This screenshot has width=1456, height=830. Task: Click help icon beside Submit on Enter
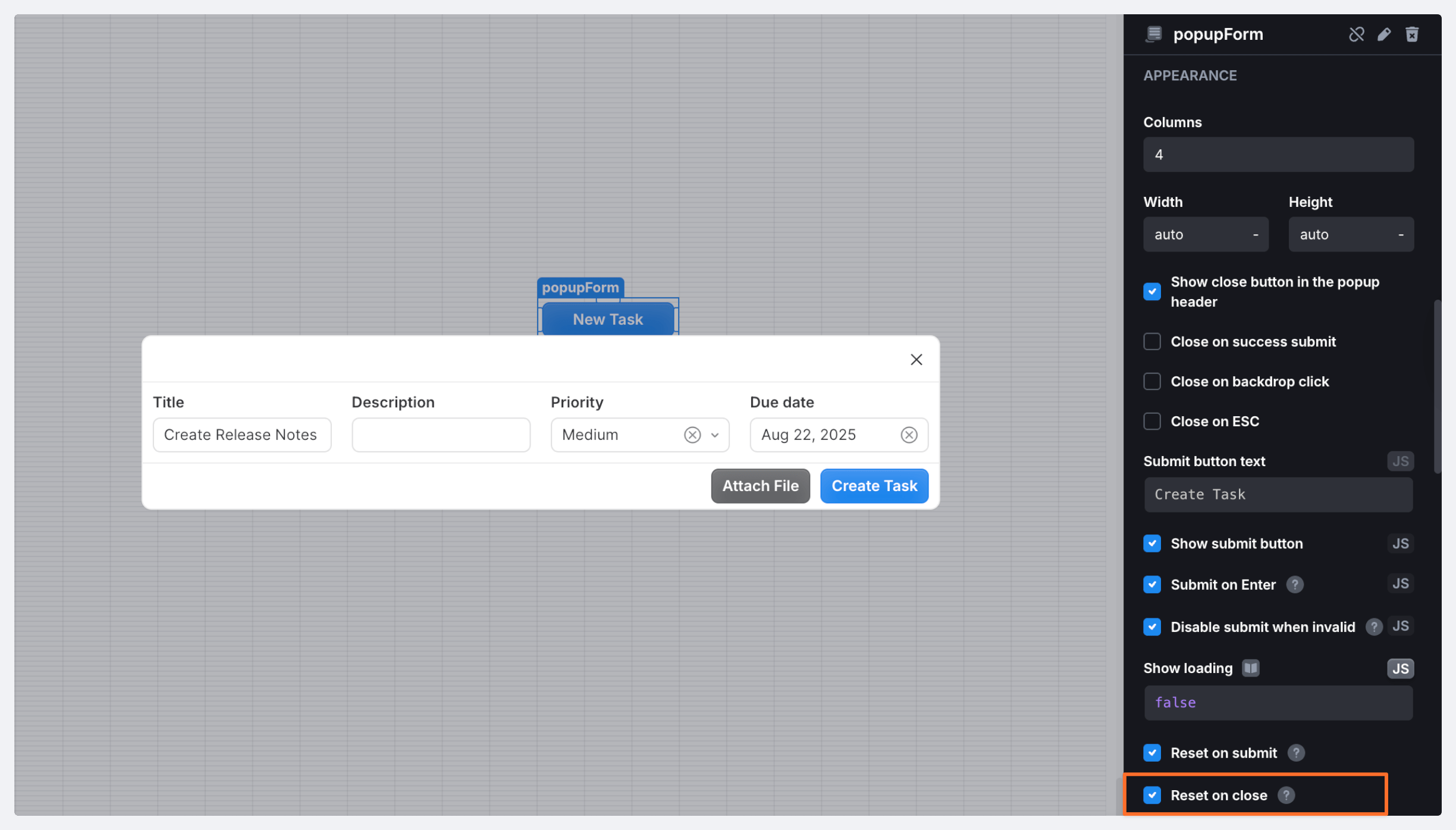point(1294,585)
